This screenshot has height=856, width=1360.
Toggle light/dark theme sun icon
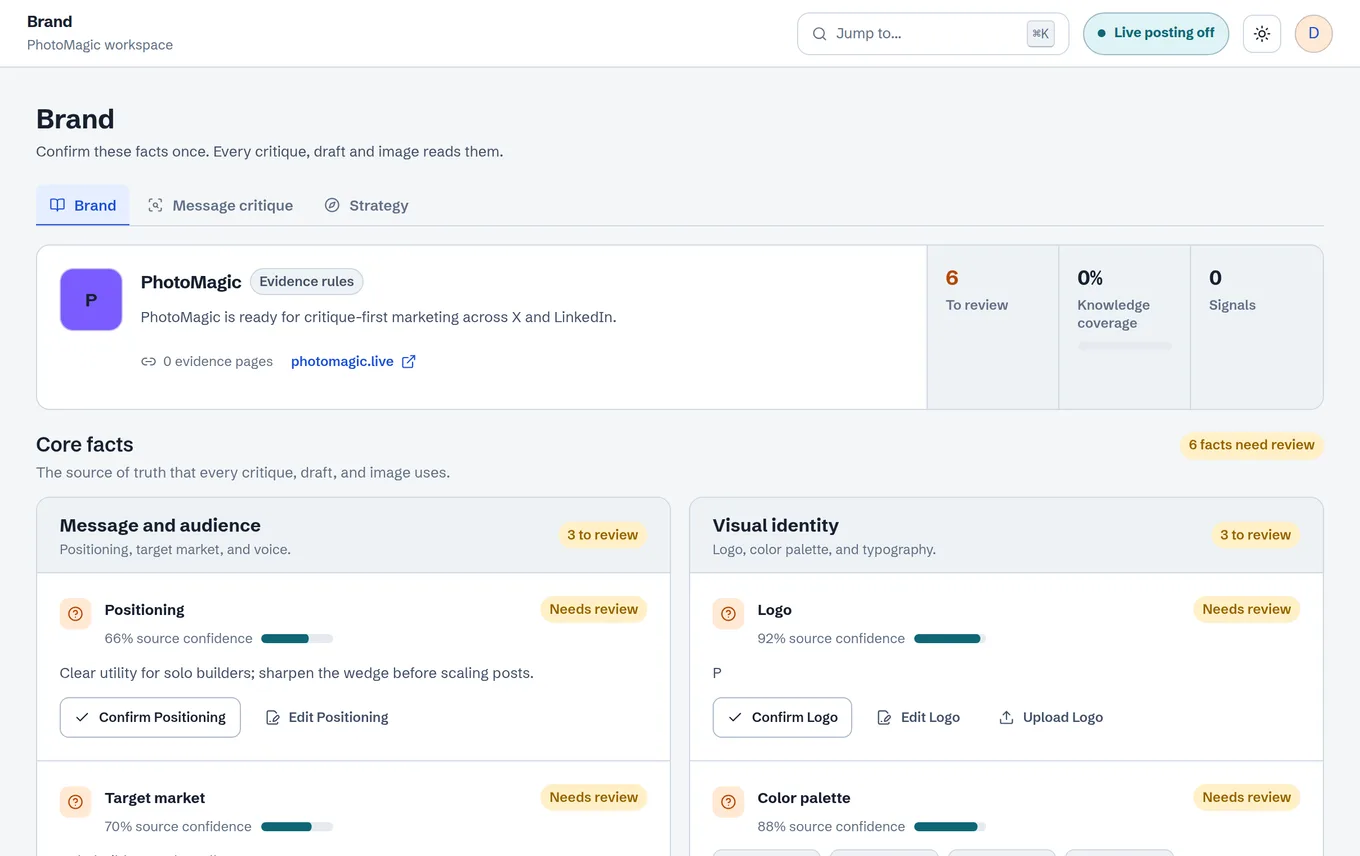coord(1262,33)
